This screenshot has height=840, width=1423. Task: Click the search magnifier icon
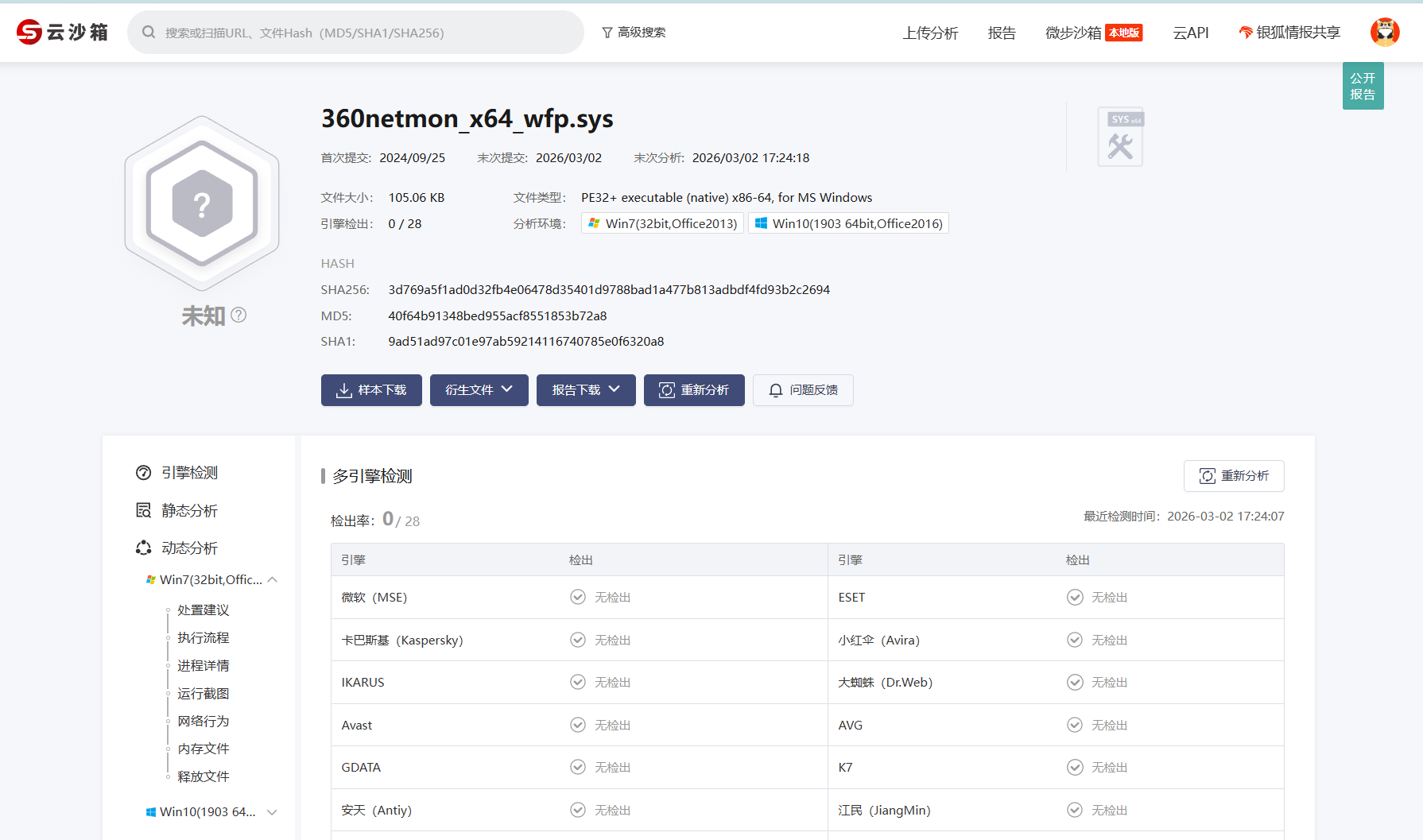[x=149, y=33]
